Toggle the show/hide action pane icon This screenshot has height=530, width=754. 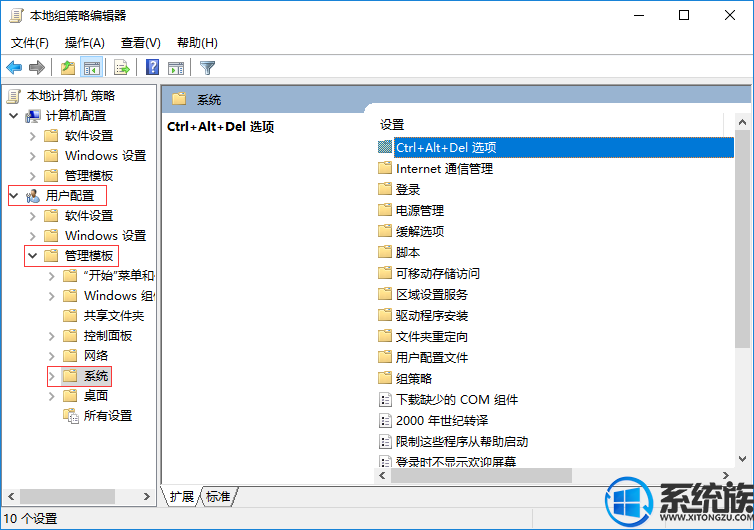[x=176, y=68]
